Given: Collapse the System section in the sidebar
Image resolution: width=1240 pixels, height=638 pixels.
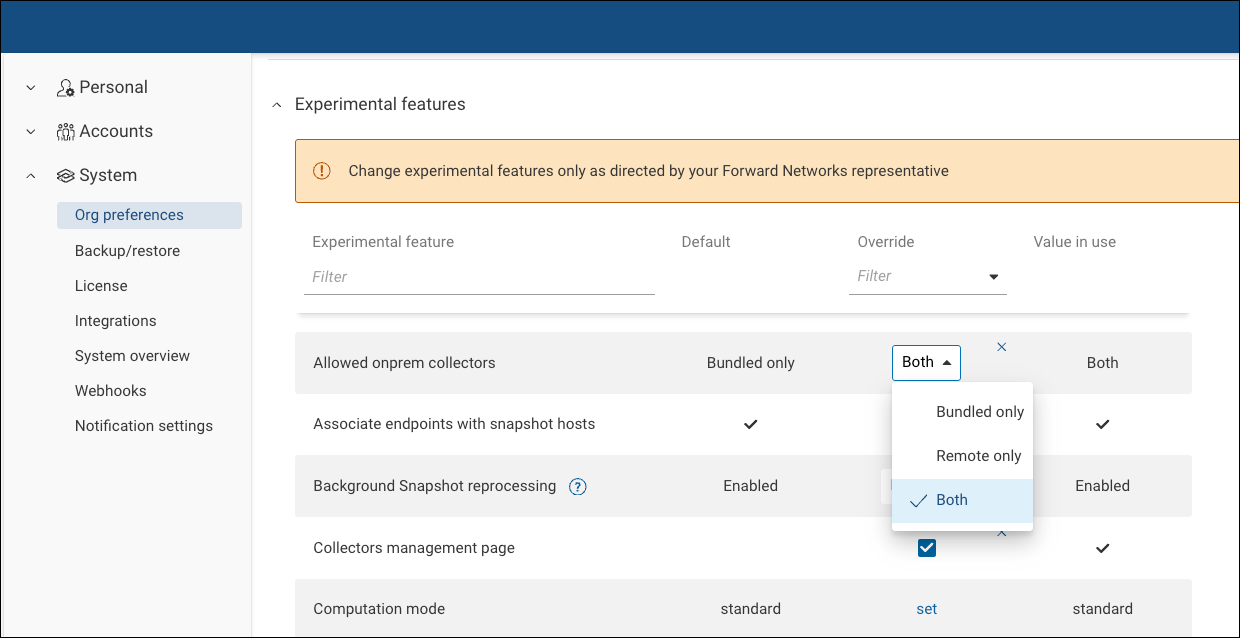Looking at the screenshot, I should [30, 175].
